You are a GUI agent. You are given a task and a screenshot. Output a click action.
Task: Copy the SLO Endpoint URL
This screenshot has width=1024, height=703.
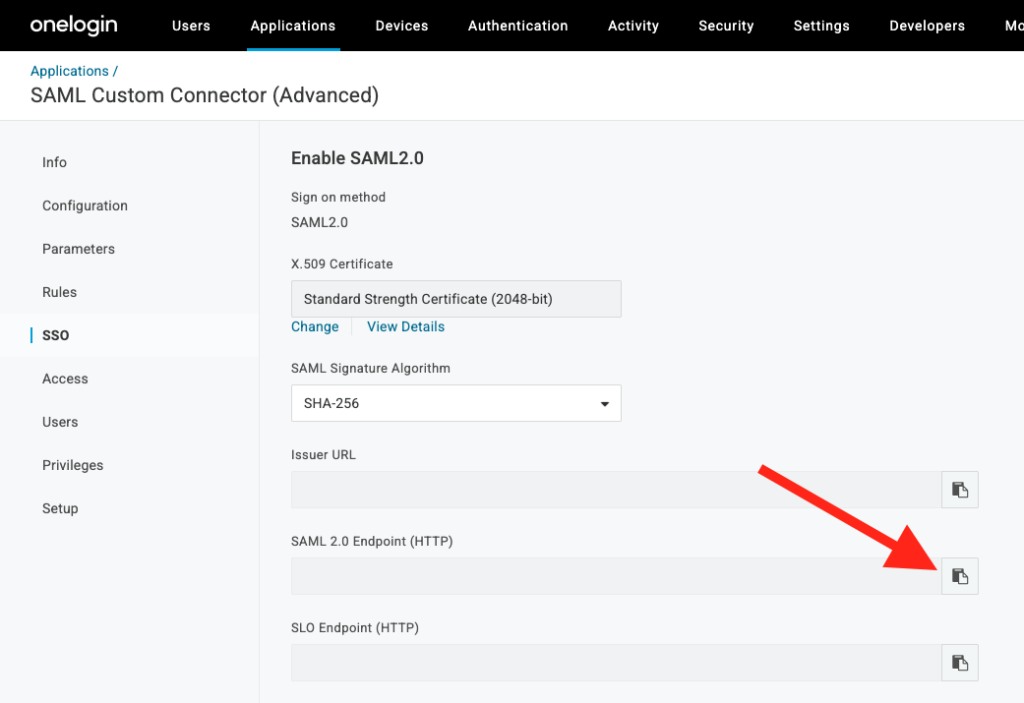(959, 662)
